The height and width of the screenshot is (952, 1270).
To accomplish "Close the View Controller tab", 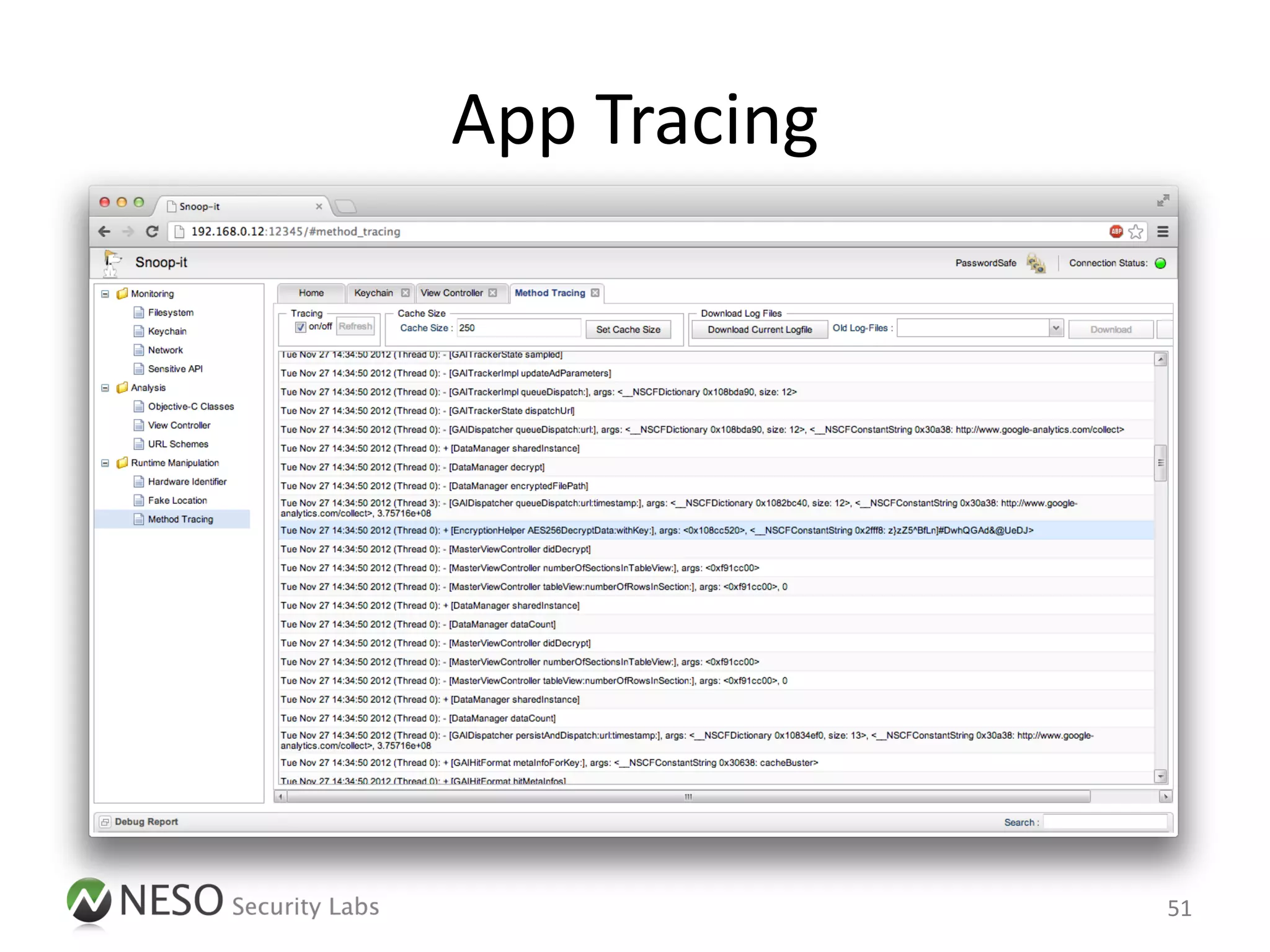I will (x=492, y=293).
